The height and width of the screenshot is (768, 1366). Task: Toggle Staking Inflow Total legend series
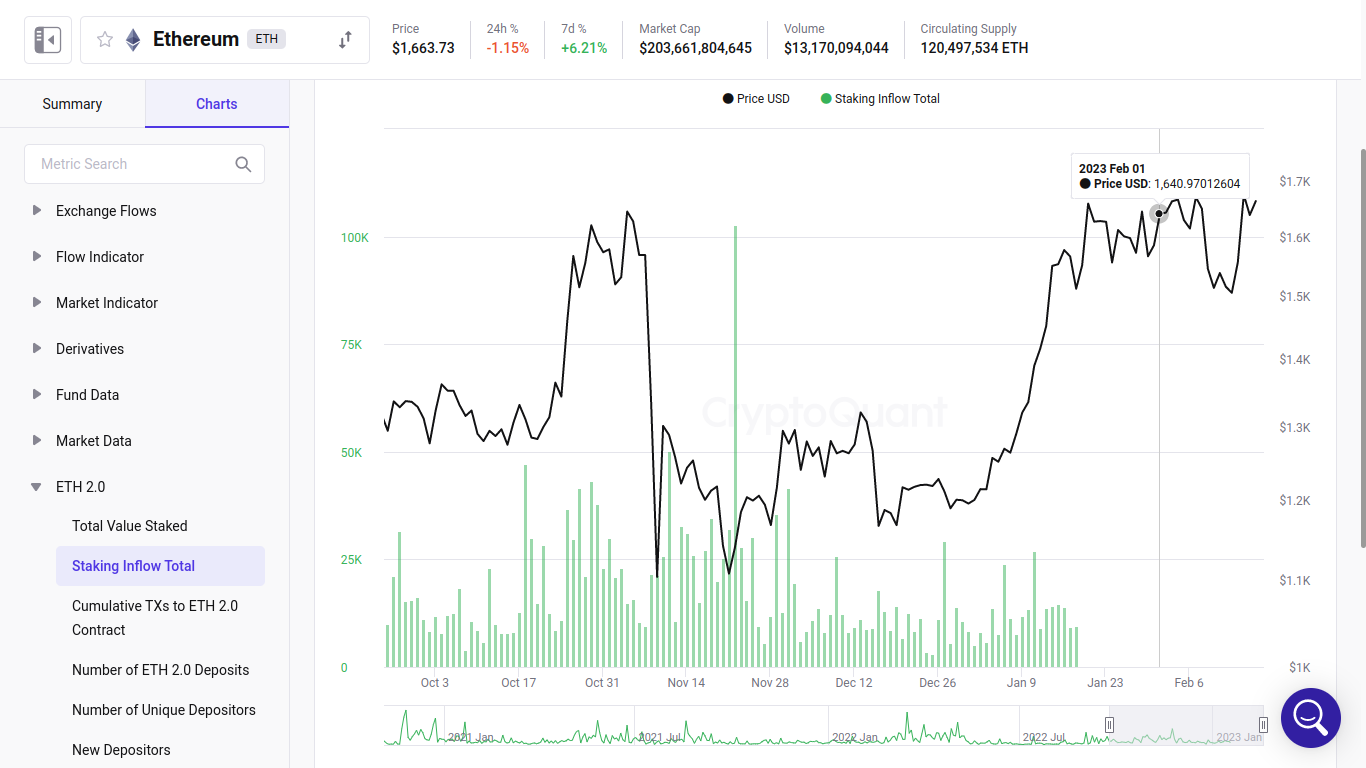click(x=880, y=99)
